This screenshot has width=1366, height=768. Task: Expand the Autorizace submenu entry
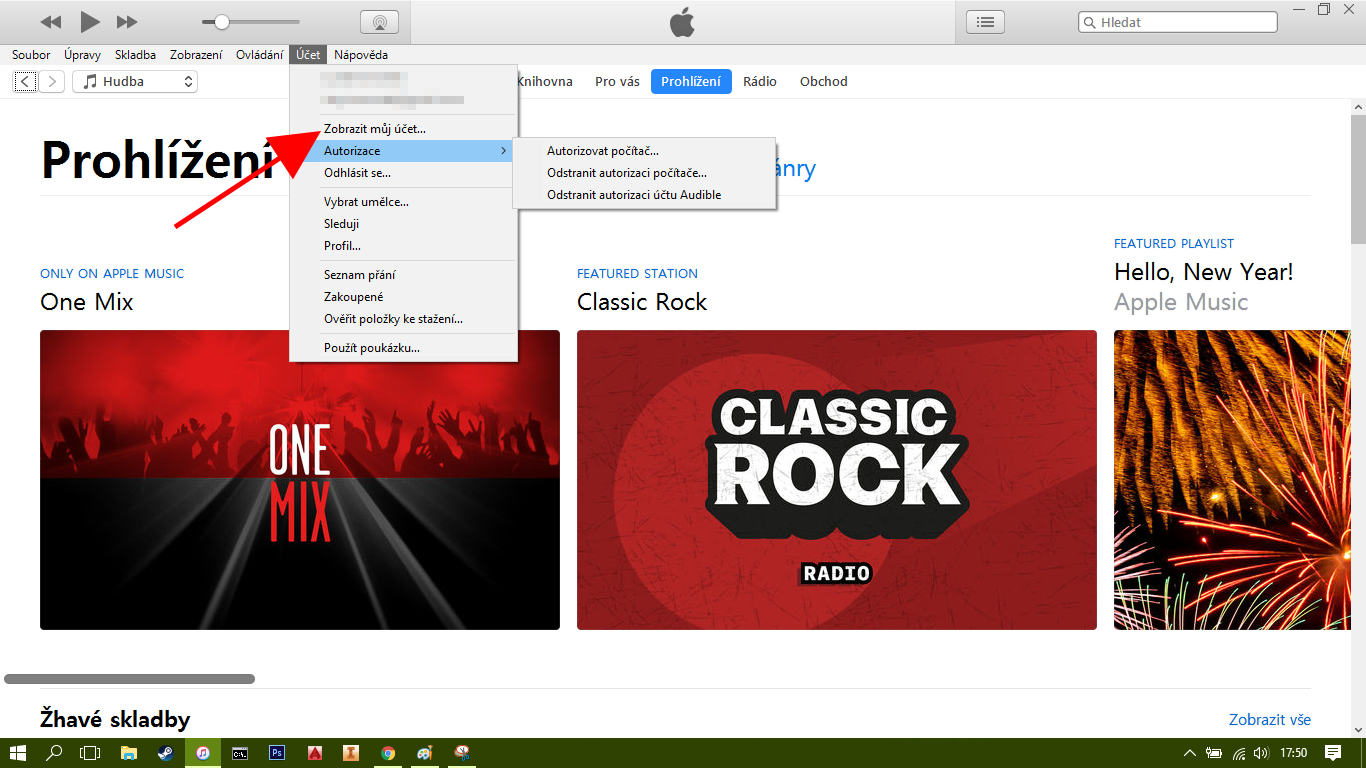[403, 151]
